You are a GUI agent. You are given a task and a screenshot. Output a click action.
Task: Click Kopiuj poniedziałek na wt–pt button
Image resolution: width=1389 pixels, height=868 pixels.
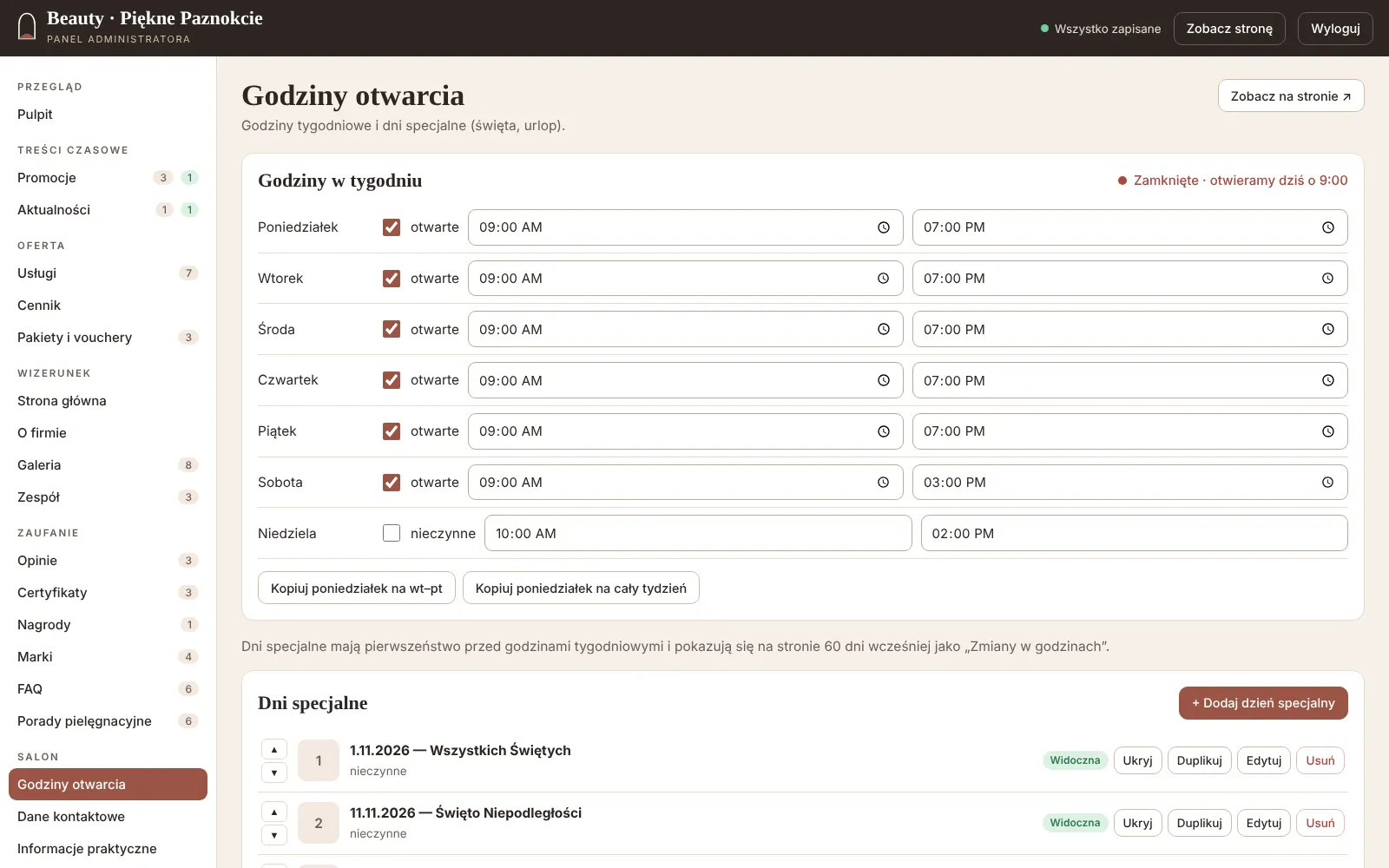click(x=357, y=588)
